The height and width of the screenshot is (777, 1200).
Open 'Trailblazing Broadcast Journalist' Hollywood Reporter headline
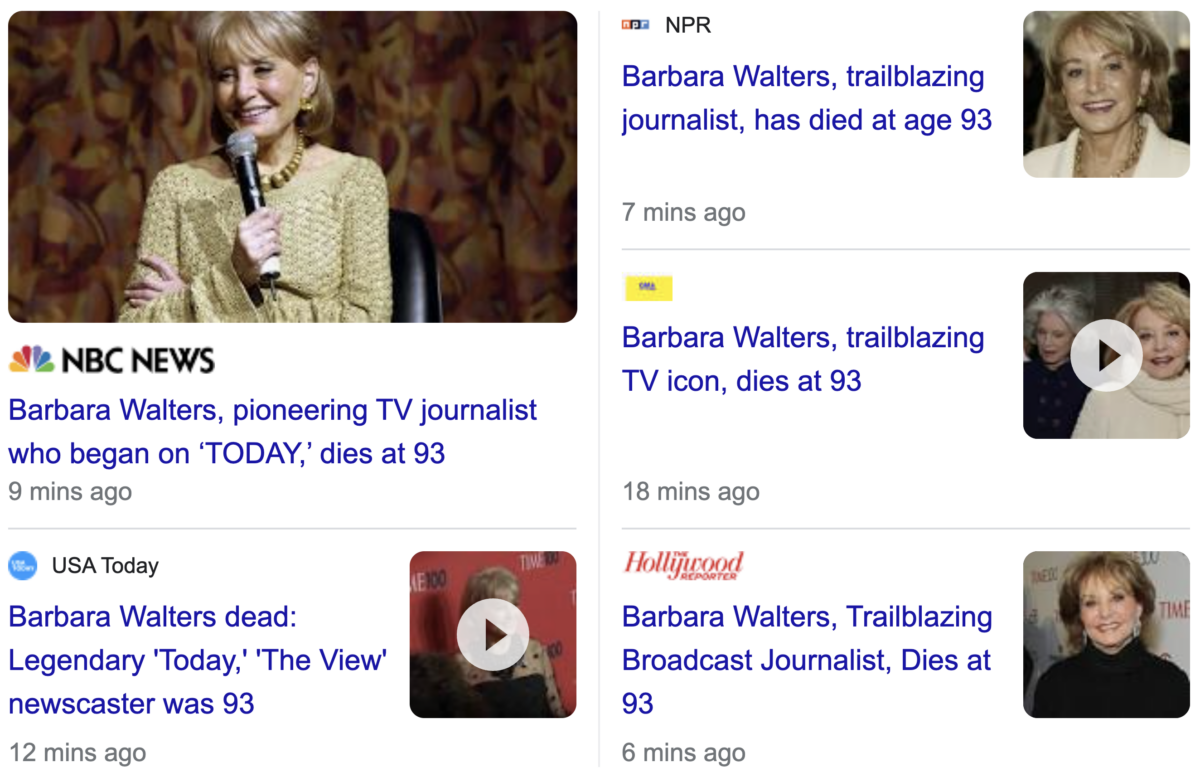pos(807,660)
